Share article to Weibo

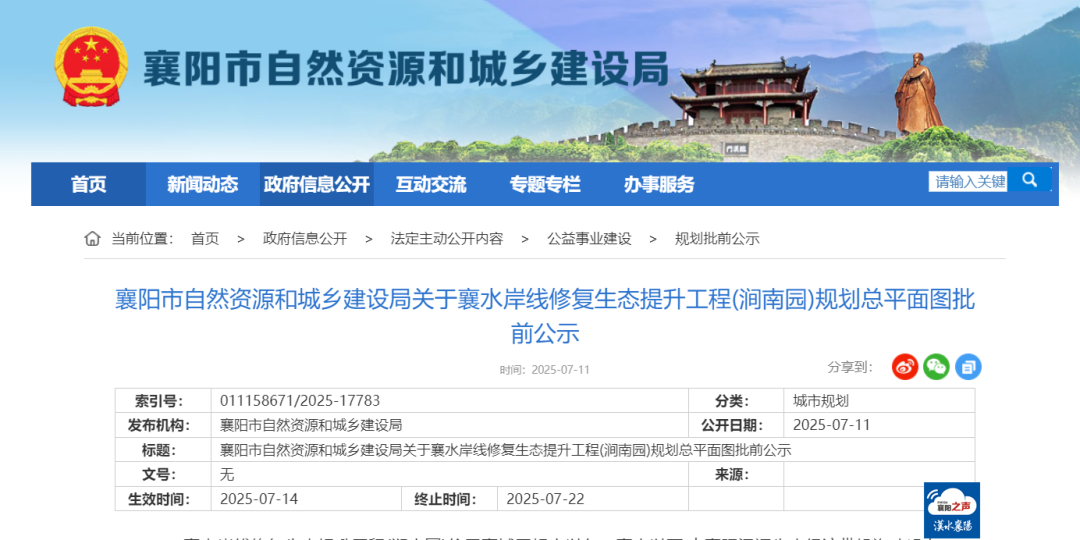point(905,366)
